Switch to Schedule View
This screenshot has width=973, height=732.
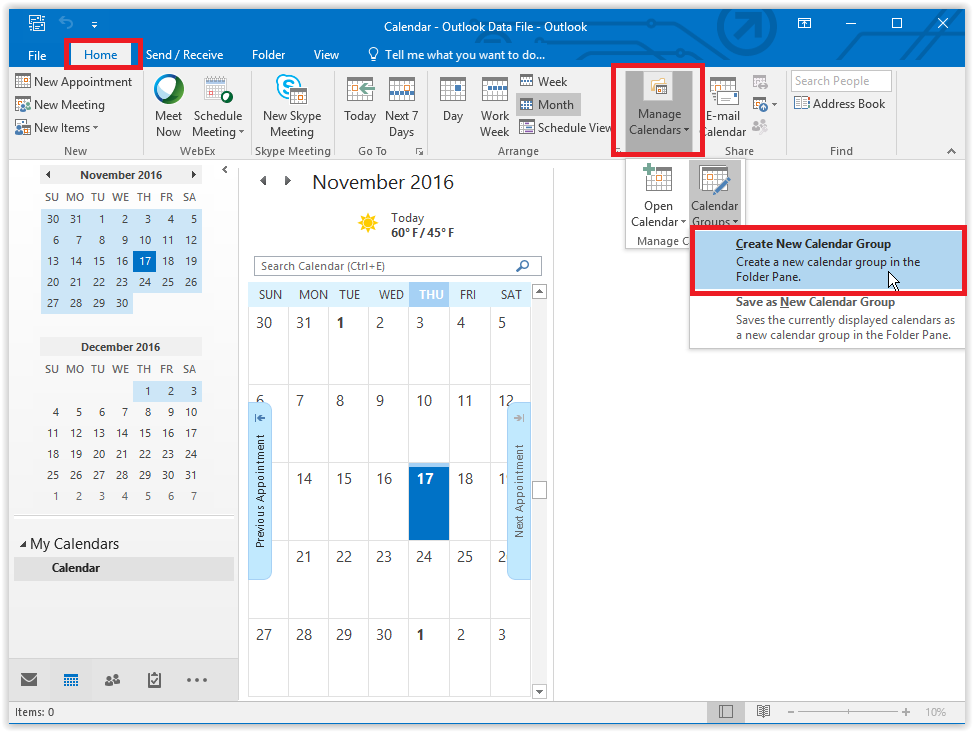565,128
